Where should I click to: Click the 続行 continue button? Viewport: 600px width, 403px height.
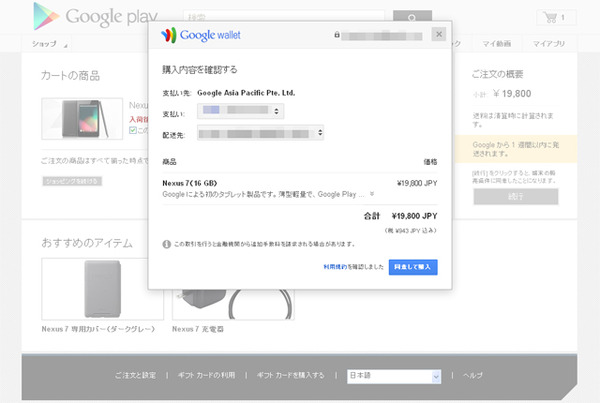pyautogui.click(x=515, y=197)
